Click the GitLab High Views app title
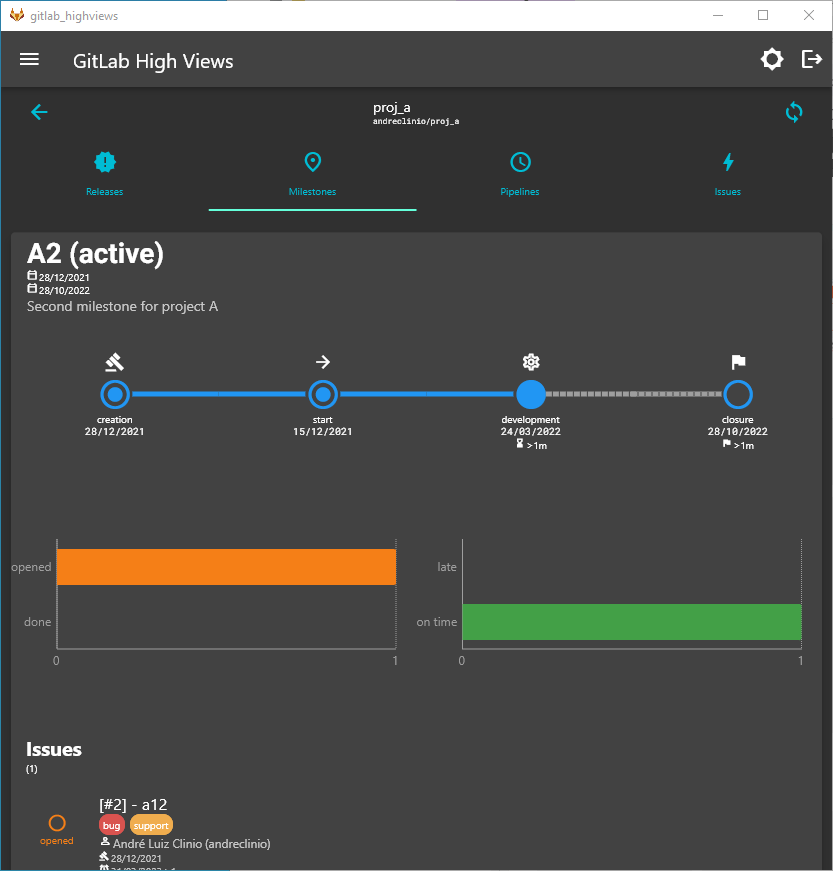The width and height of the screenshot is (833, 871). (x=153, y=61)
